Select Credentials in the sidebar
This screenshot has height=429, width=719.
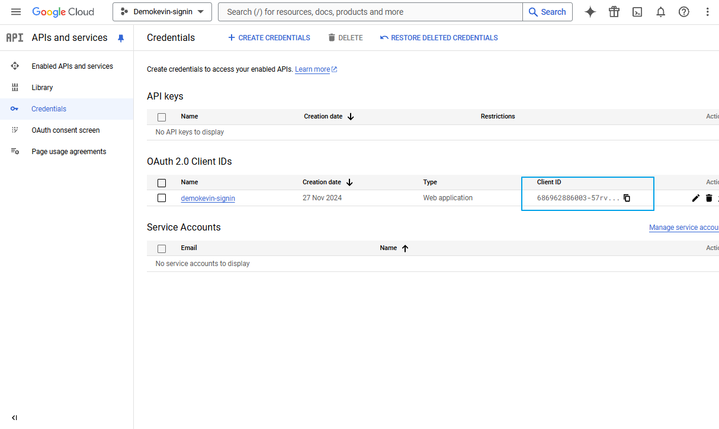[49, 109]
